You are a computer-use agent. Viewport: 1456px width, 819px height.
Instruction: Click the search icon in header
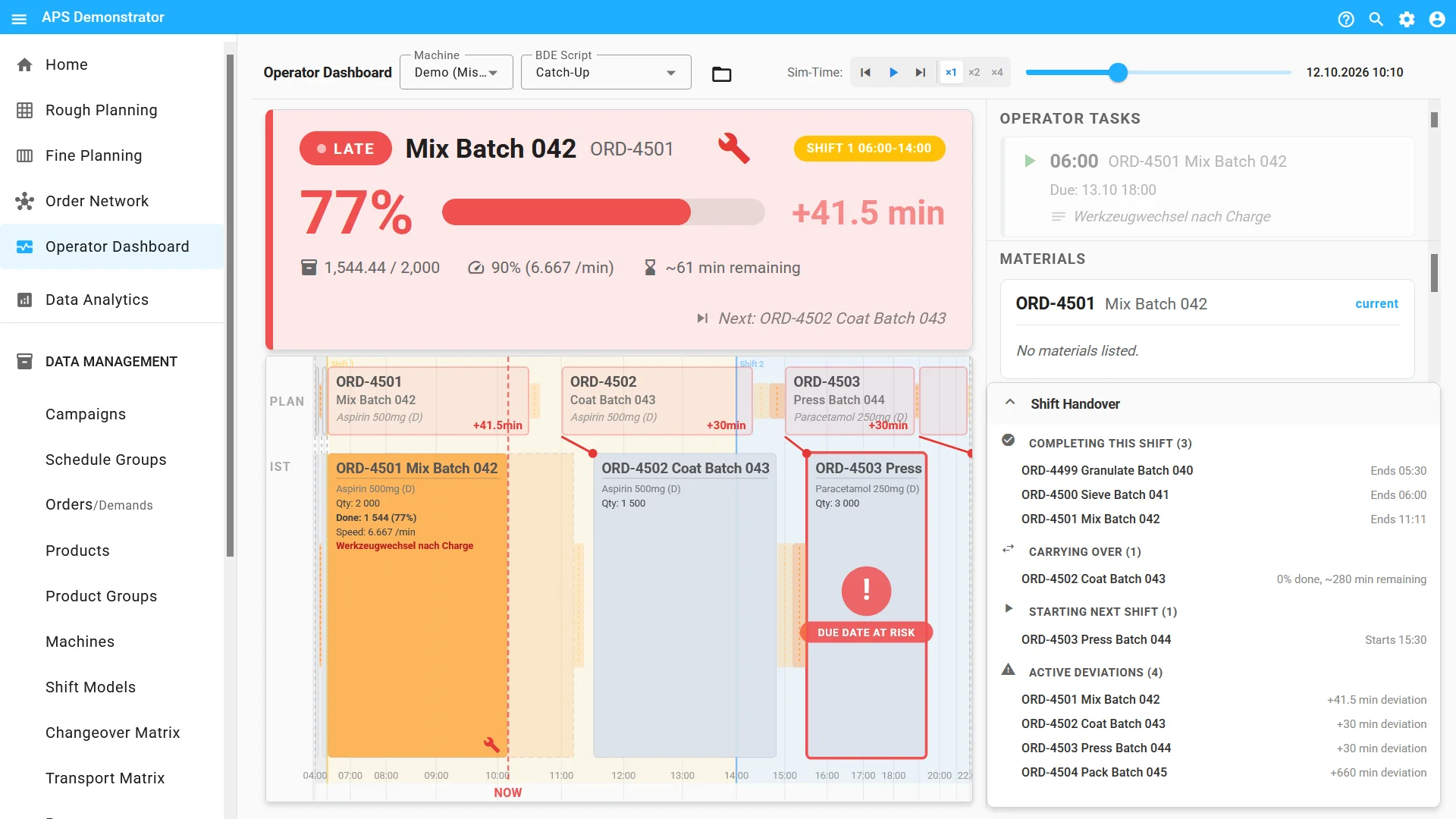(1376, 19)
